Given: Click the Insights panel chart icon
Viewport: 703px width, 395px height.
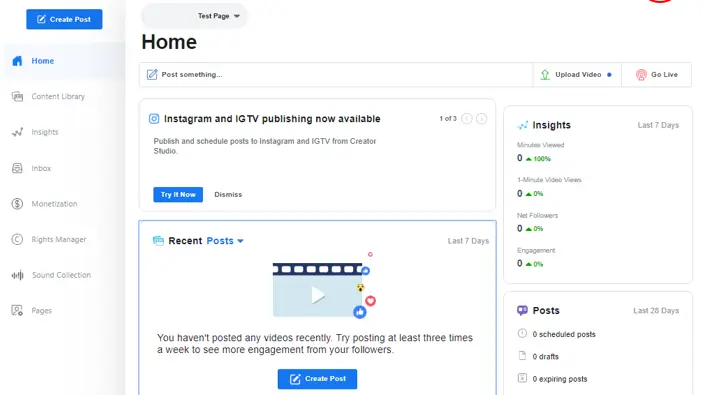Looking at the screenshot, I should pyautogui.click(x=522, y=126).
